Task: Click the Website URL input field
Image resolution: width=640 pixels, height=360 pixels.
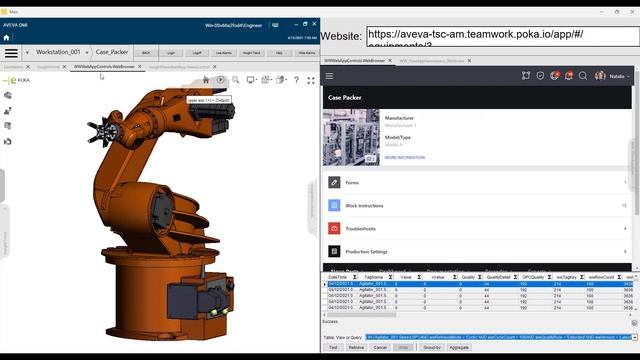Action: (503, 37)
